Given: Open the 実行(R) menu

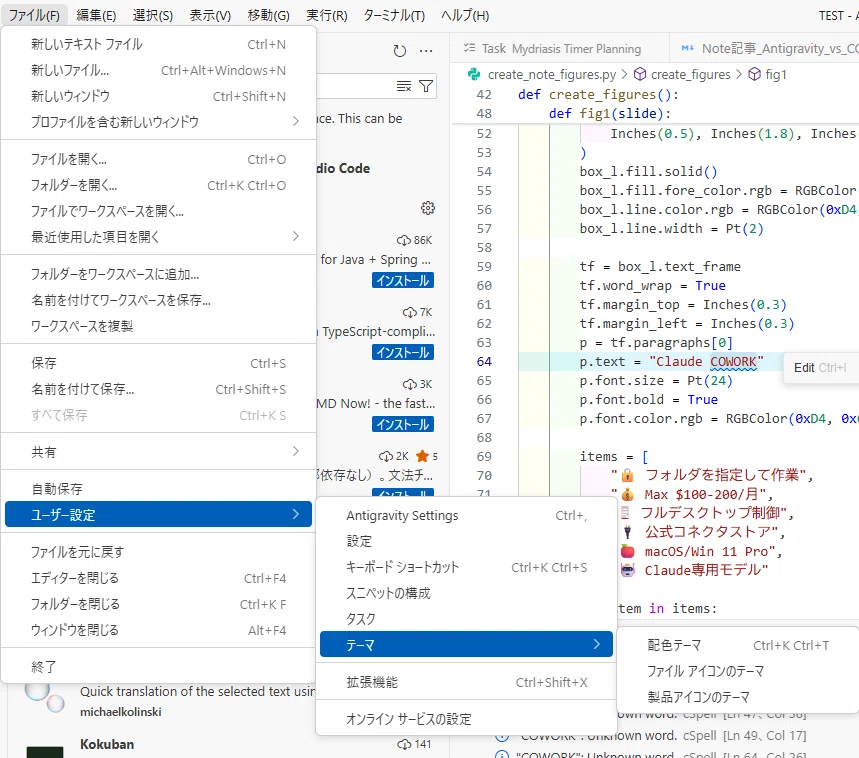Looking at the screenshot, I should [x=327, y=15].
